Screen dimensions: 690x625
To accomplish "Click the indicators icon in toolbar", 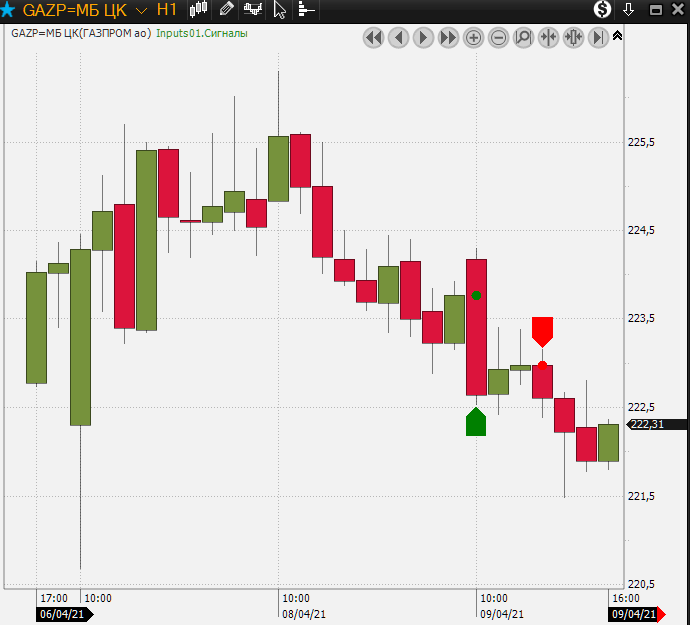I will tap(253, 10).
